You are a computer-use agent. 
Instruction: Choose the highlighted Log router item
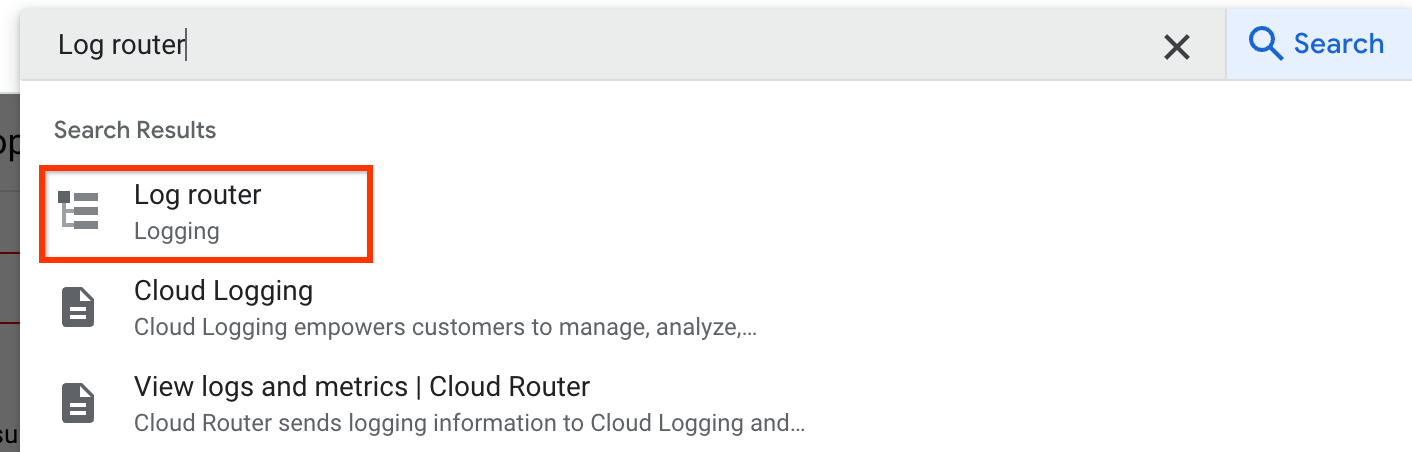click(x=206, y=213)
